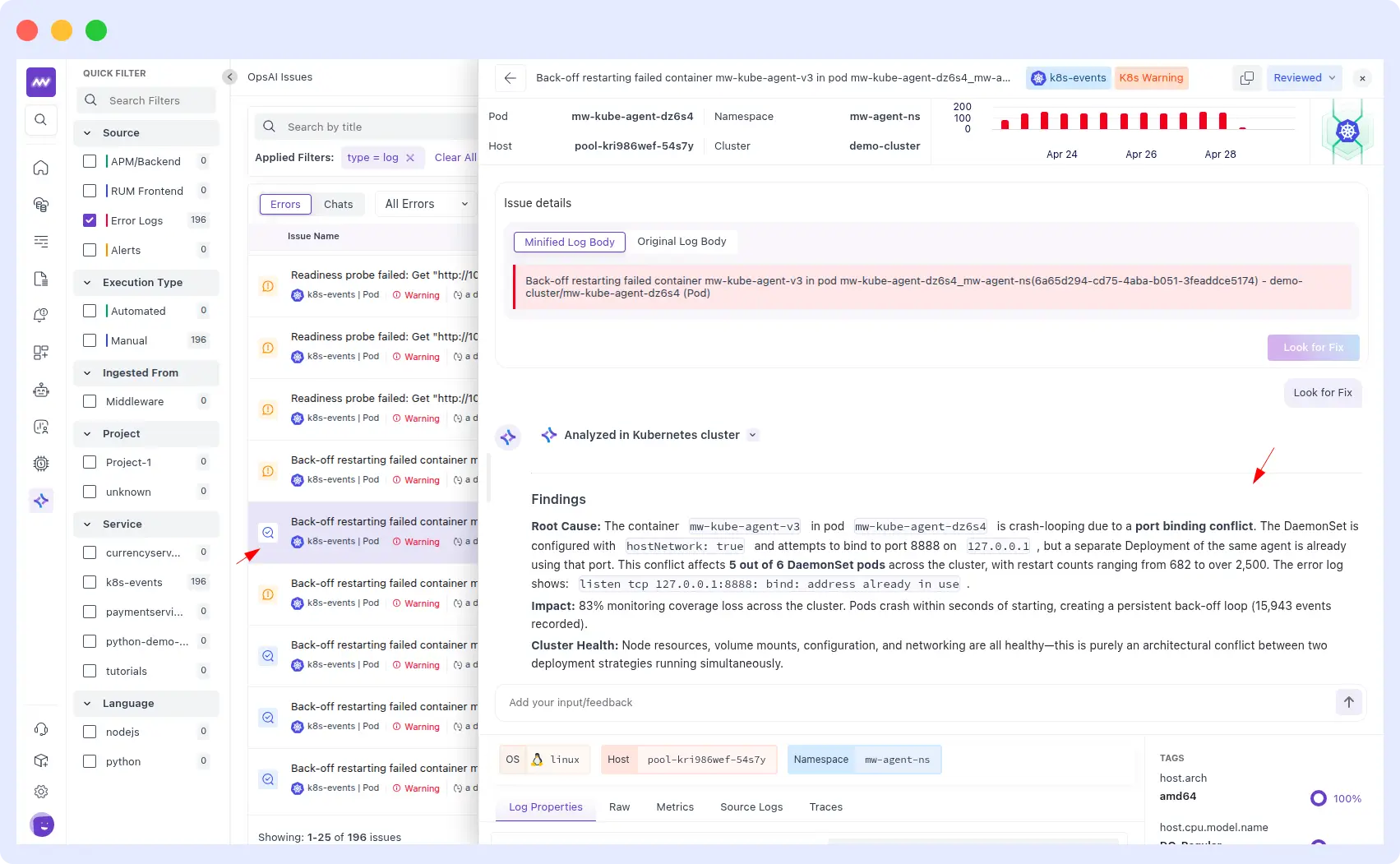
Task: Select the highlighted OpsAI sparkle icon
Action: (x=40, y=500)
